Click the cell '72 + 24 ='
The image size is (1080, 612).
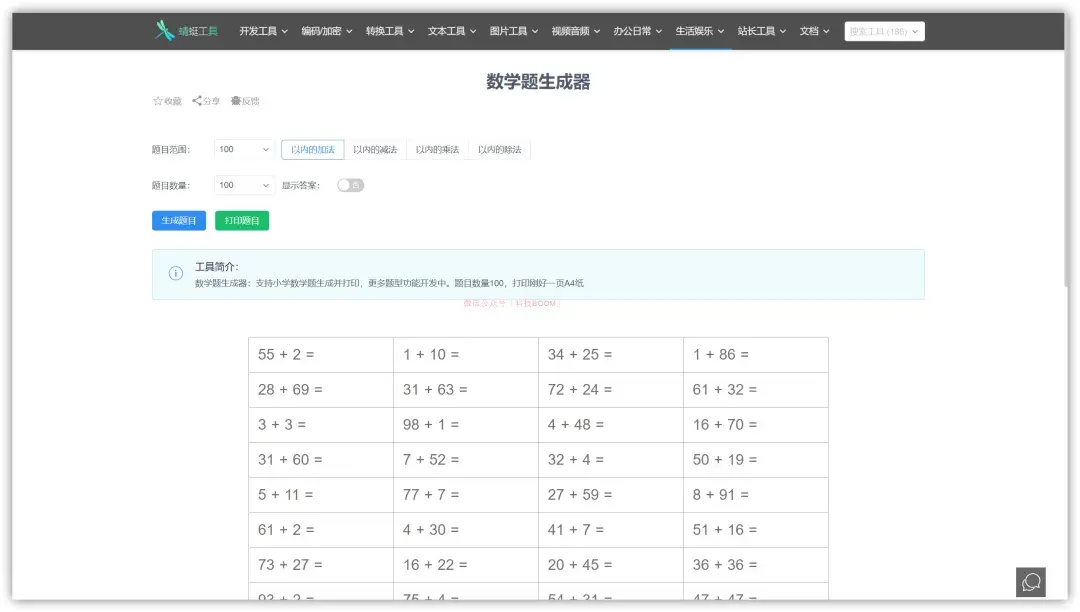click(611, 390)
